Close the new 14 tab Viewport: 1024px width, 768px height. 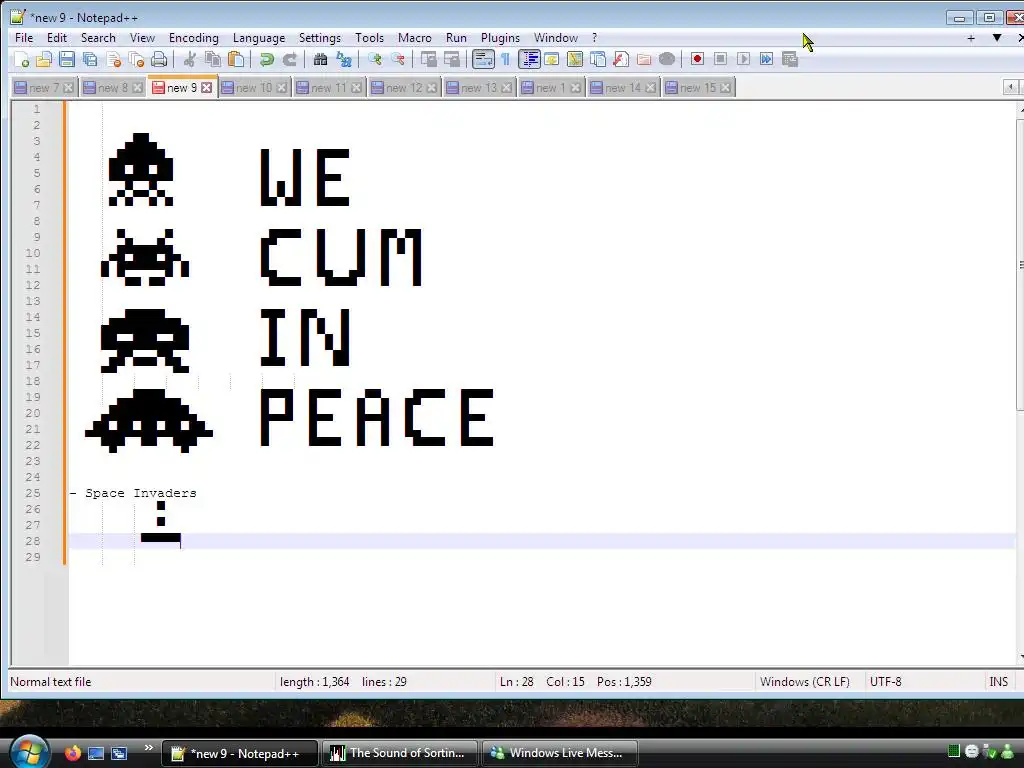(650, 88)
